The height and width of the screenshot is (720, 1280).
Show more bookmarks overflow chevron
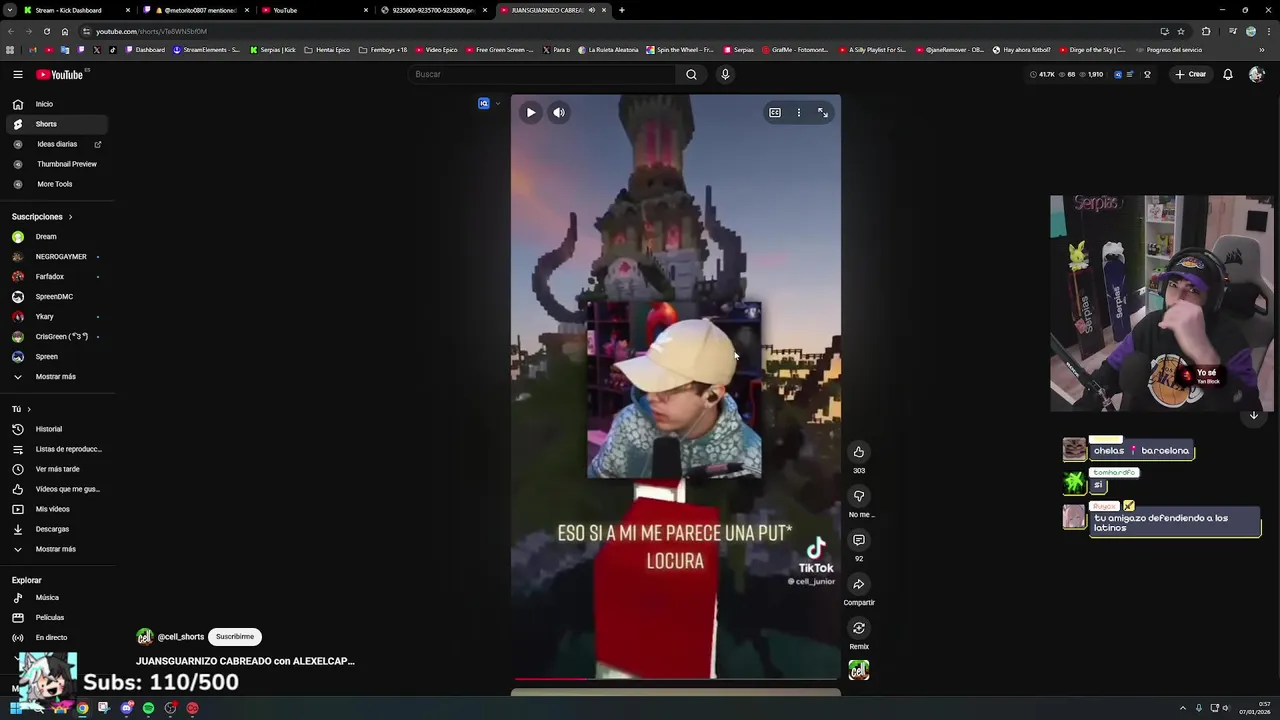click(x=1262, y=50)
